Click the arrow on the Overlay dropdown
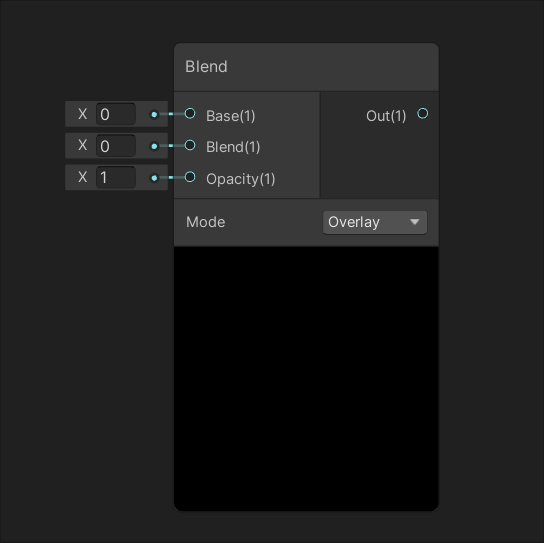The width and height of the screenshot is (544, 543). point(415,222)
